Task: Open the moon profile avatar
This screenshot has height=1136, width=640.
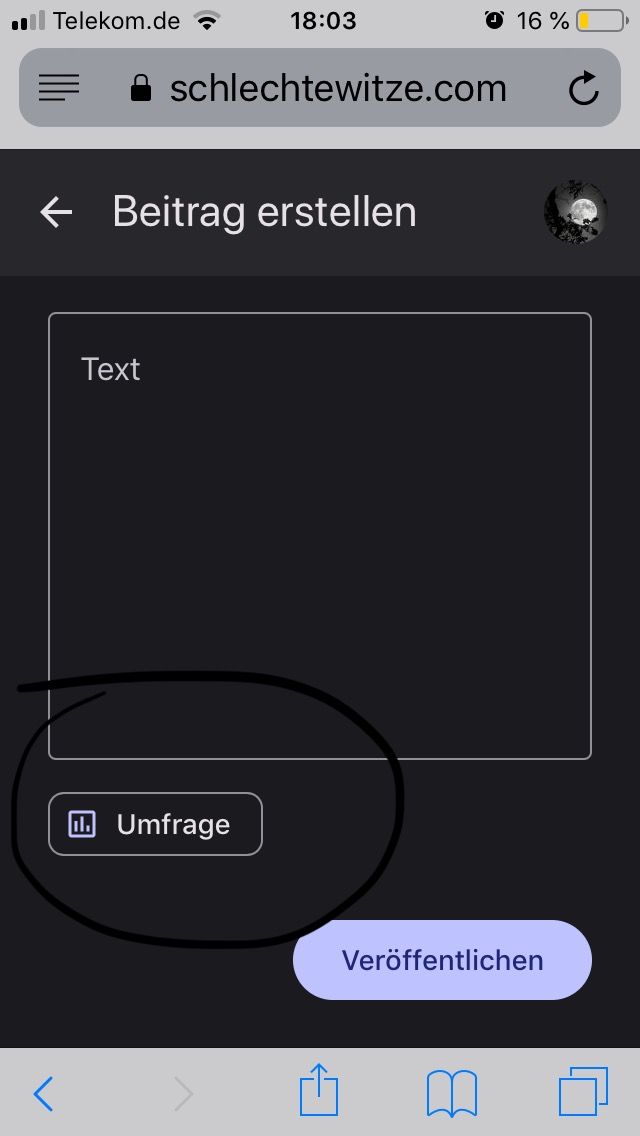Action: click(x=575, y=212)
